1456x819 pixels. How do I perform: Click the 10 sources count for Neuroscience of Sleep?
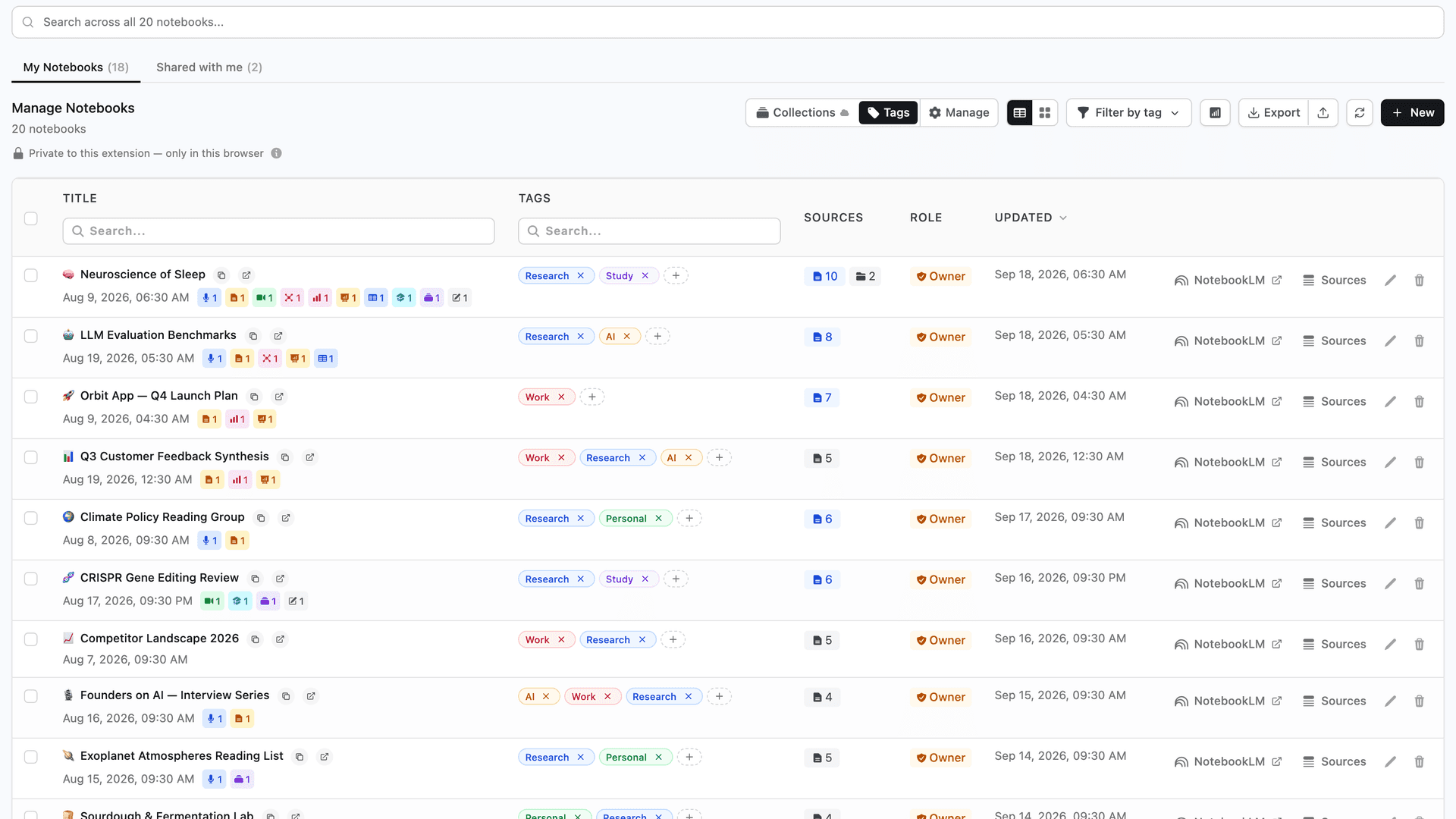point(825,277)
